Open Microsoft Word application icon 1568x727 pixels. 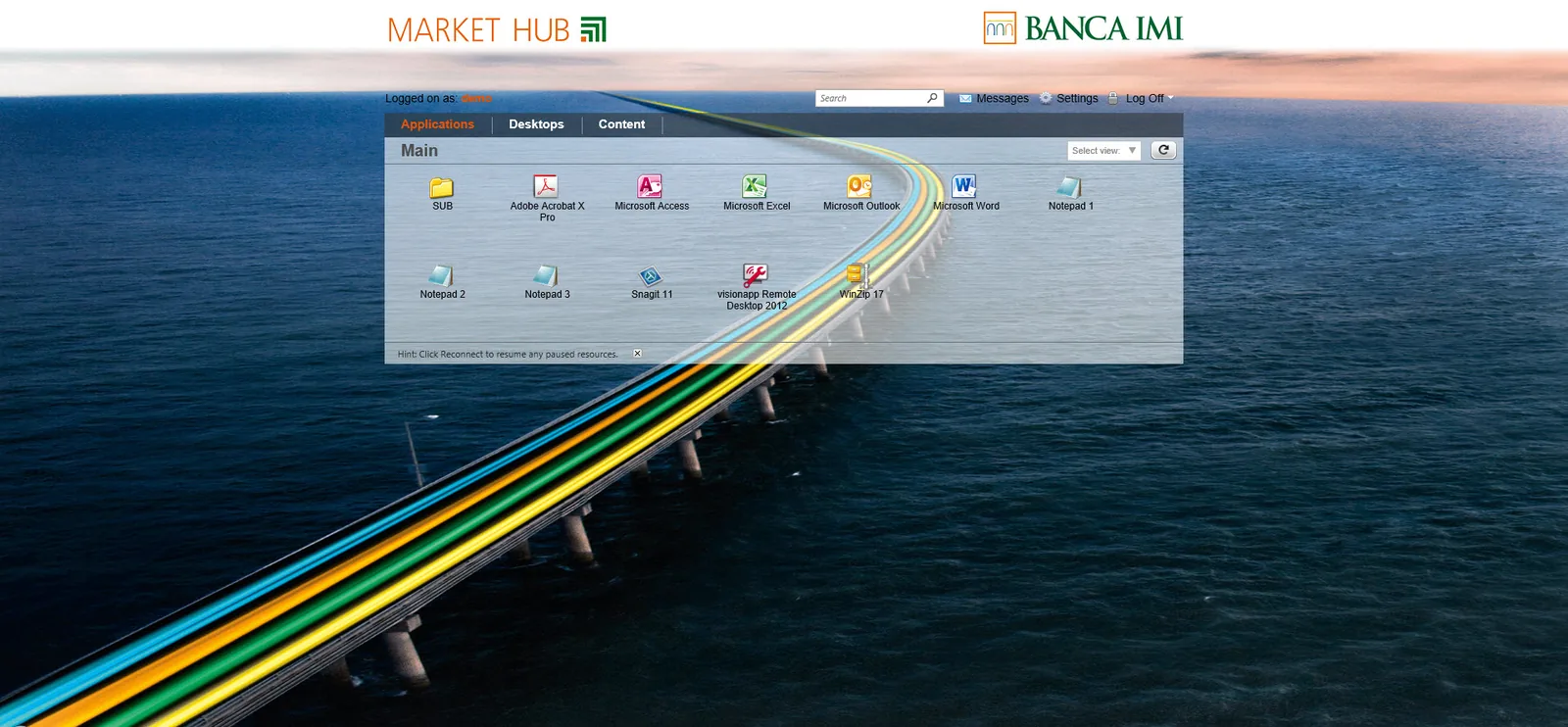(x=965, y=186)
